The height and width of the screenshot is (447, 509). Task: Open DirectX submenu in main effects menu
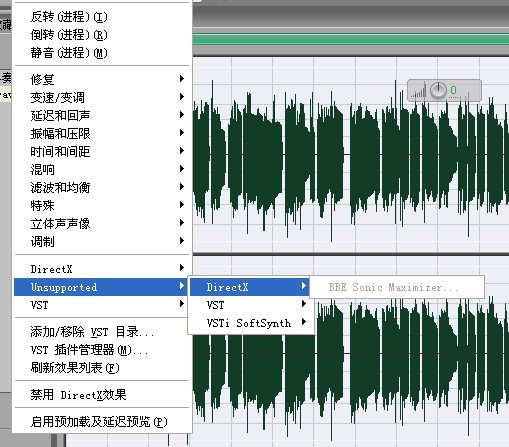tap(102, 269)
